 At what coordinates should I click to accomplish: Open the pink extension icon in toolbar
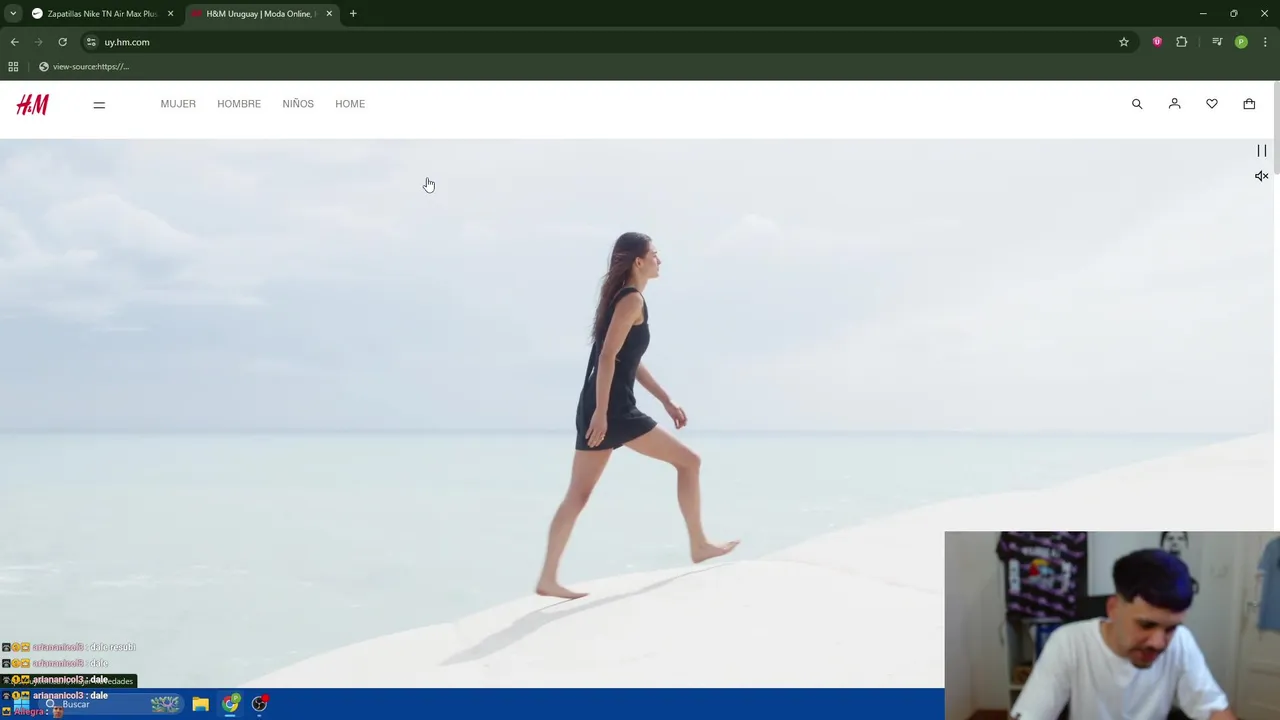click(x=1157, y=42)
